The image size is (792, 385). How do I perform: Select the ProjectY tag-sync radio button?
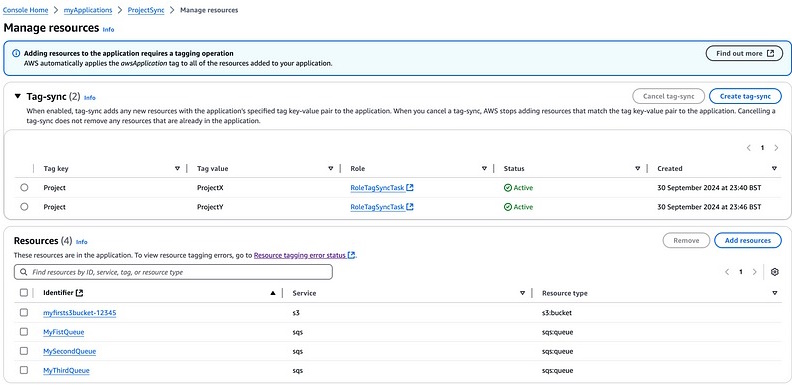coord(24,207)
